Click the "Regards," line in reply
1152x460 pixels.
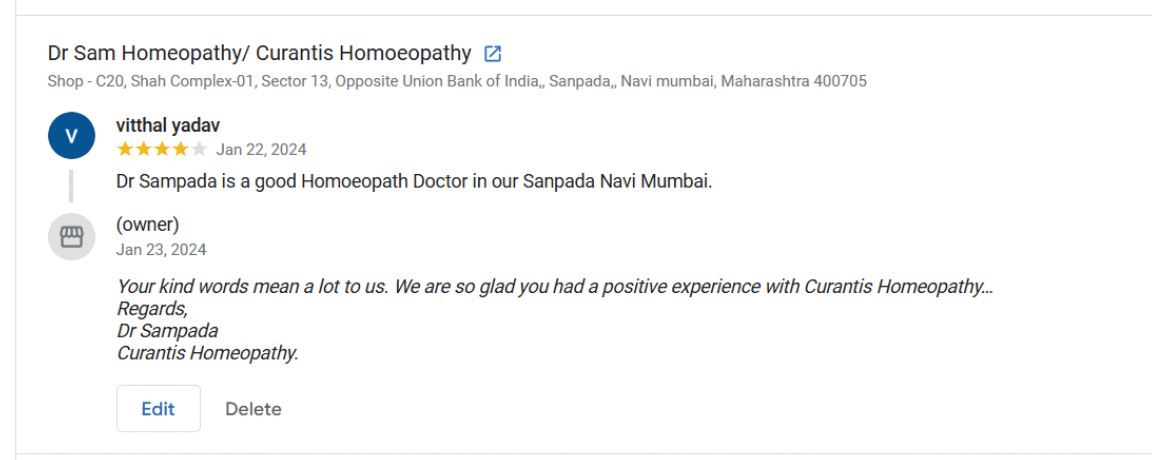tap(152, 309)
